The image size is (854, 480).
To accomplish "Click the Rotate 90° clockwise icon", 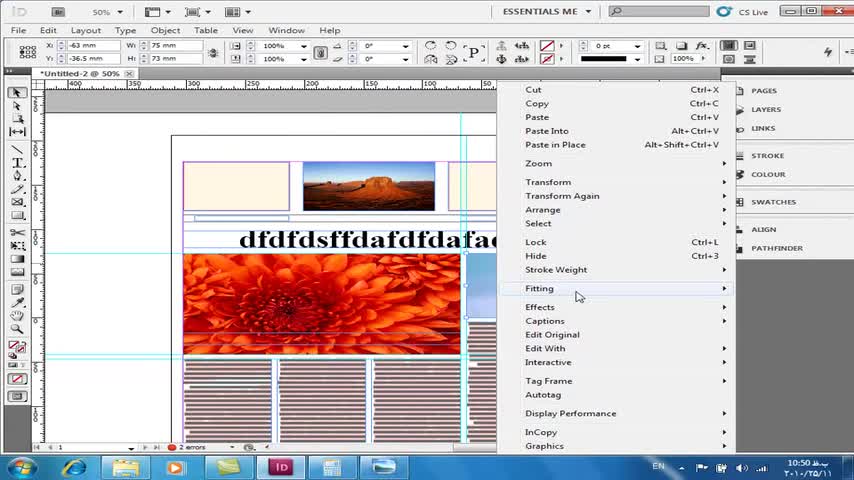I will 430,45.
